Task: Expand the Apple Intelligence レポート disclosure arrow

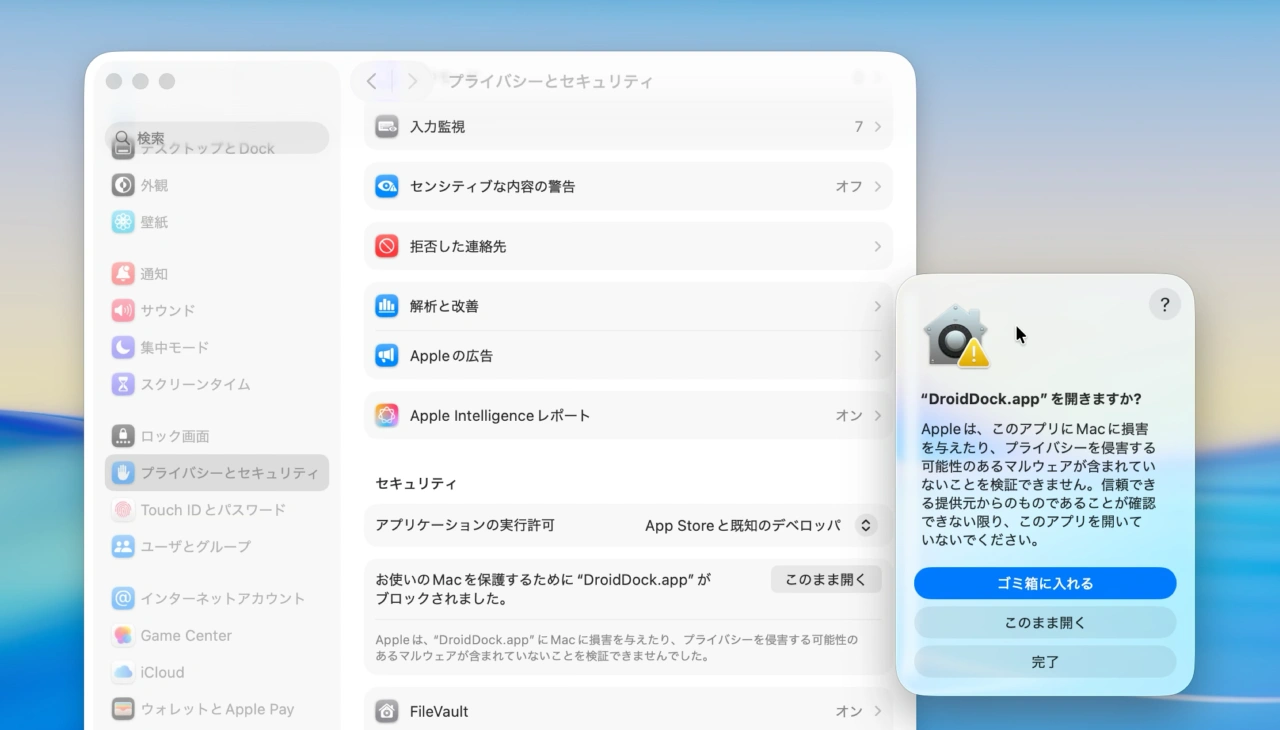Action: (876, 415)
